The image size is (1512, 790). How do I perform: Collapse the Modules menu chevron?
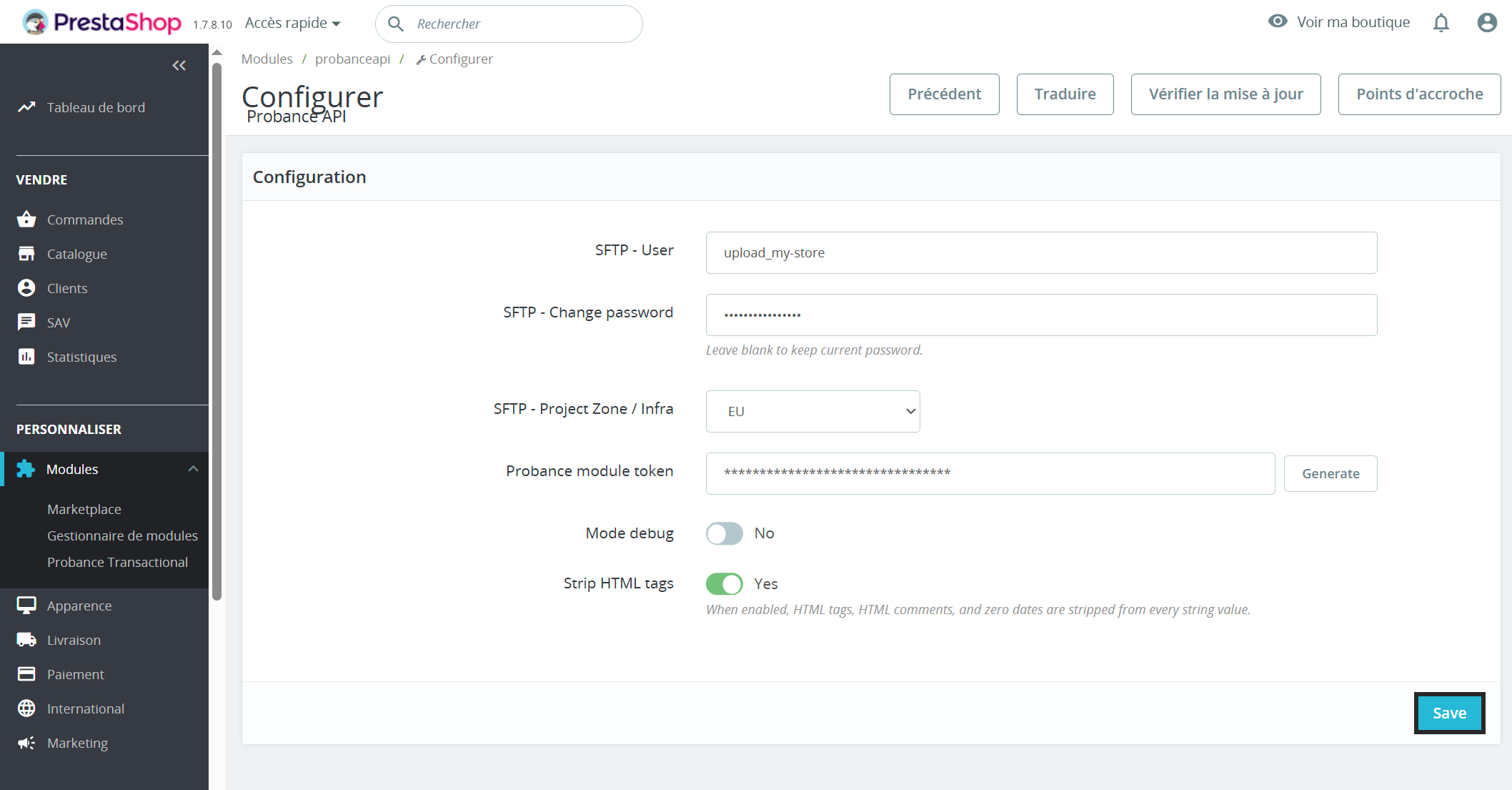pyautogui.click(x=193, y=469)
